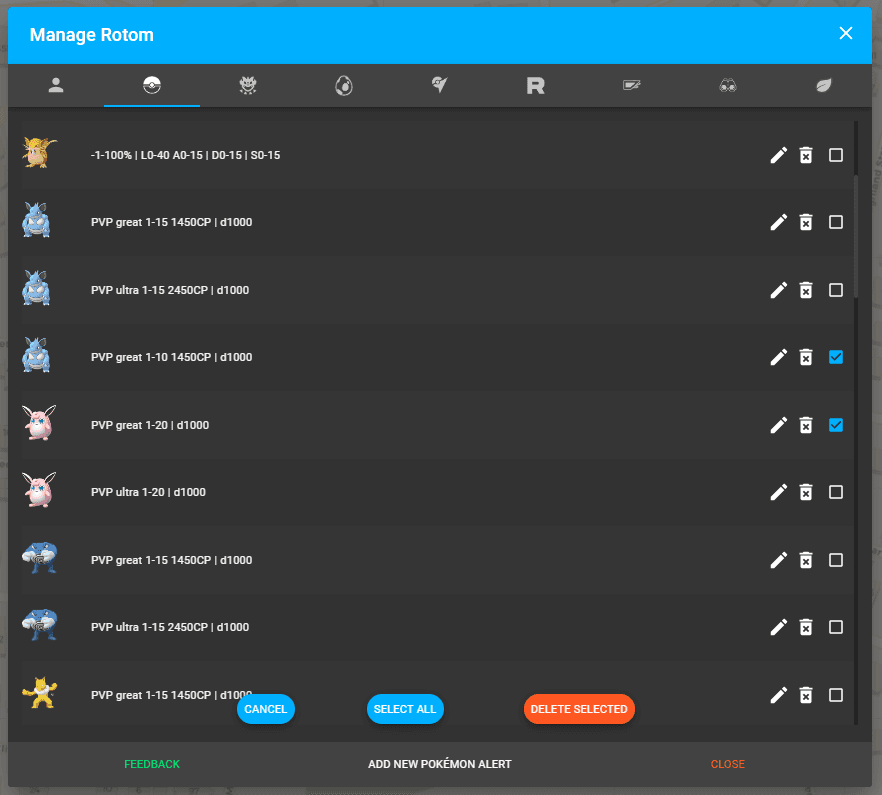The height and width of the screenshot is (795, 882).
Task: Check Nidoqueen PVP ultra 1-15 checkbox
Action: (836, 290)
